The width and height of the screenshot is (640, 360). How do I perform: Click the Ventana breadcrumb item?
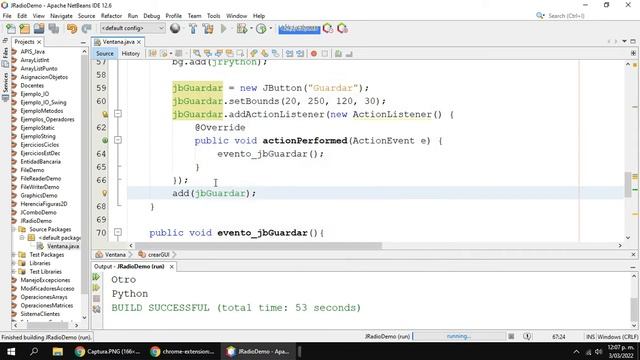[x=111, y=255]
